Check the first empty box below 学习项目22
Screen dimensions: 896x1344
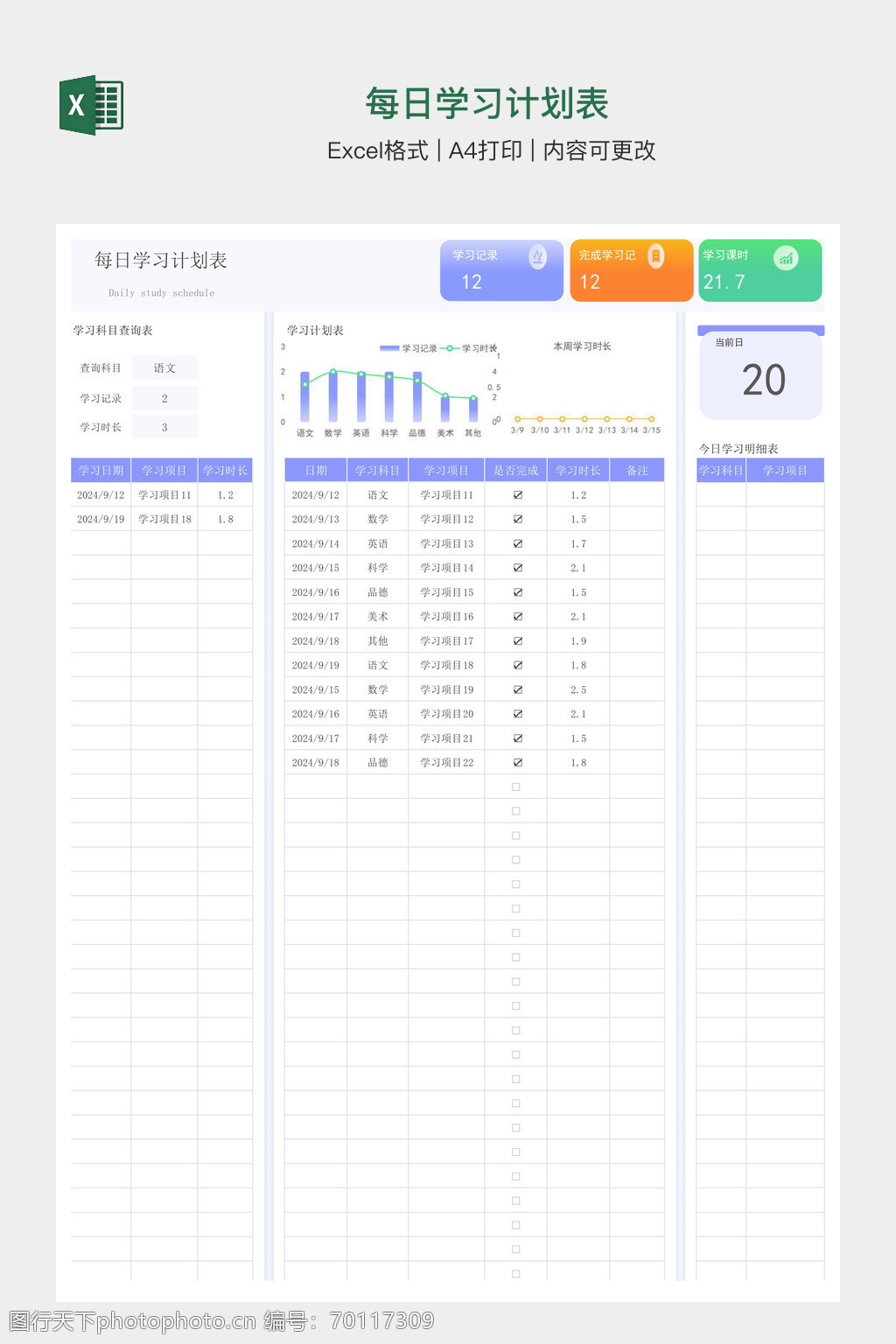click(x=516, y=787)
